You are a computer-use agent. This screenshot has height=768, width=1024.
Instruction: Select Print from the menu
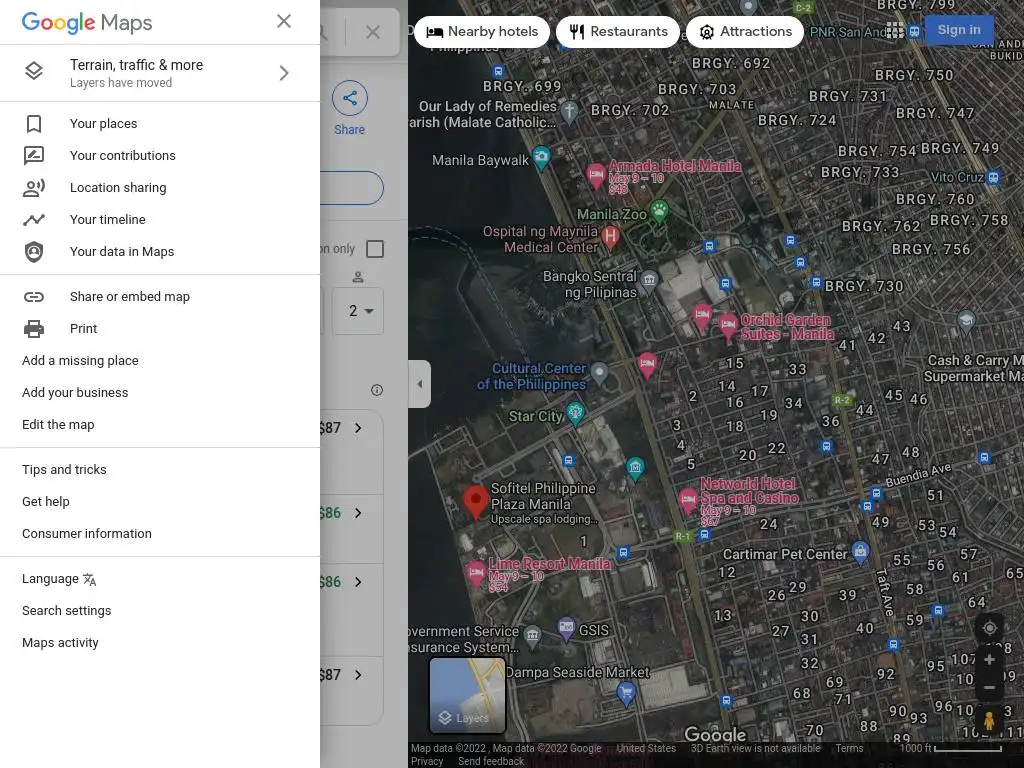160,328
